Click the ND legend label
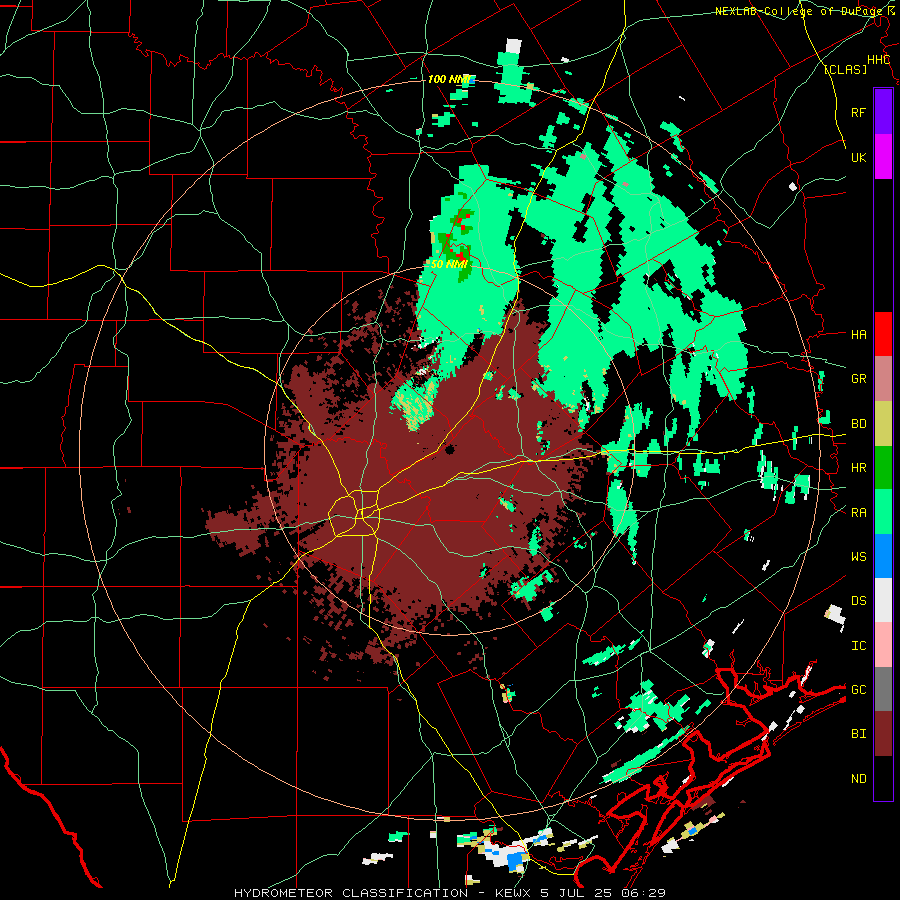The width and height of the screenshot is (900, 900). [858, 778]
